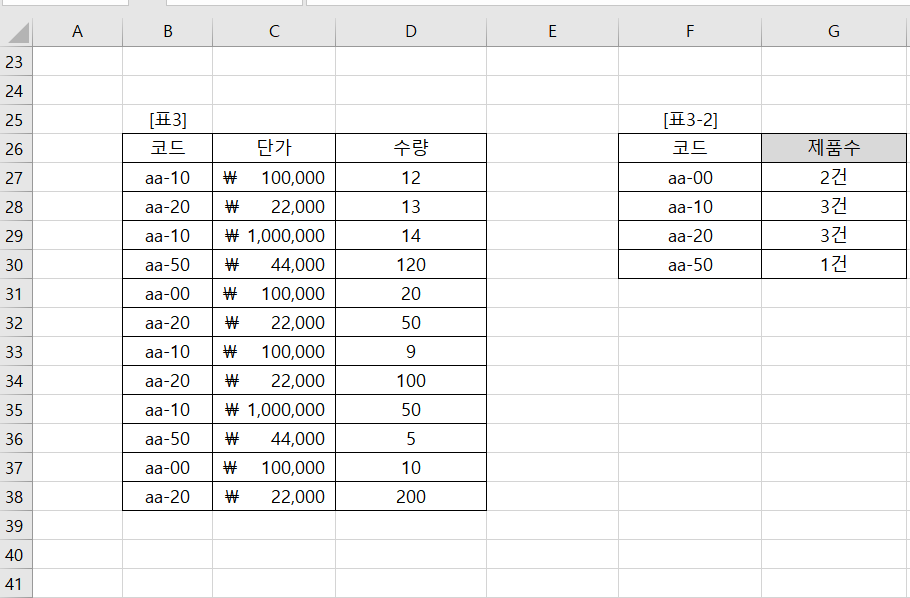Viewport: 910px width, 598px height.
Task: Click the 제품수 header cell
Action: click(x=834, y=149)
